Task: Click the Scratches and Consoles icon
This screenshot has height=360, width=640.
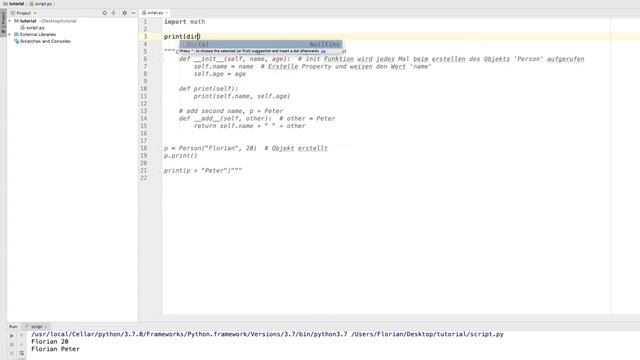Action: pos(17,41)
